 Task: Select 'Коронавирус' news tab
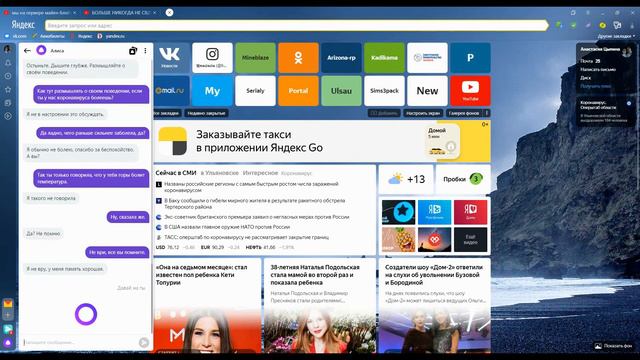296,173
